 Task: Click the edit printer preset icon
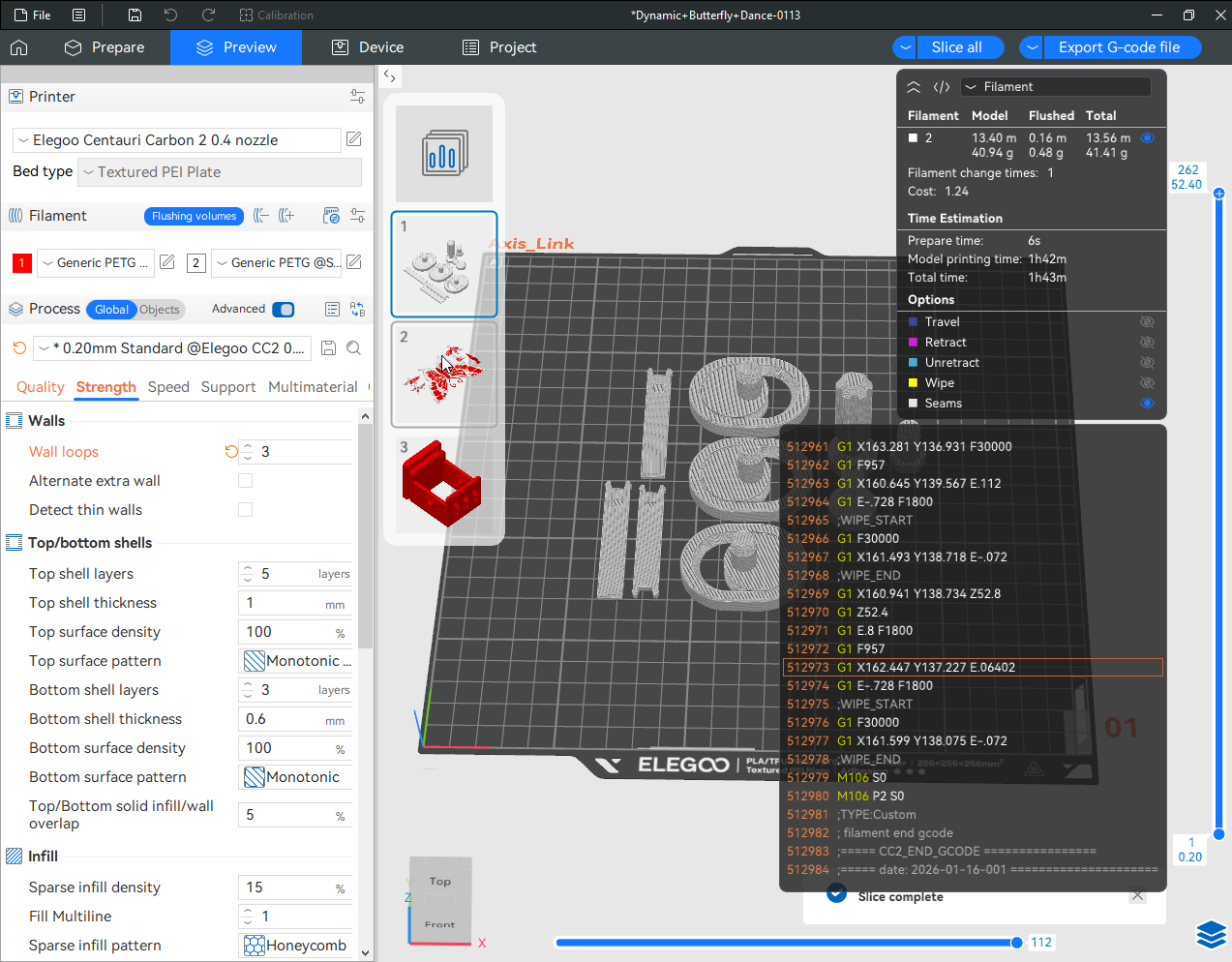click(x=354, y=139)
